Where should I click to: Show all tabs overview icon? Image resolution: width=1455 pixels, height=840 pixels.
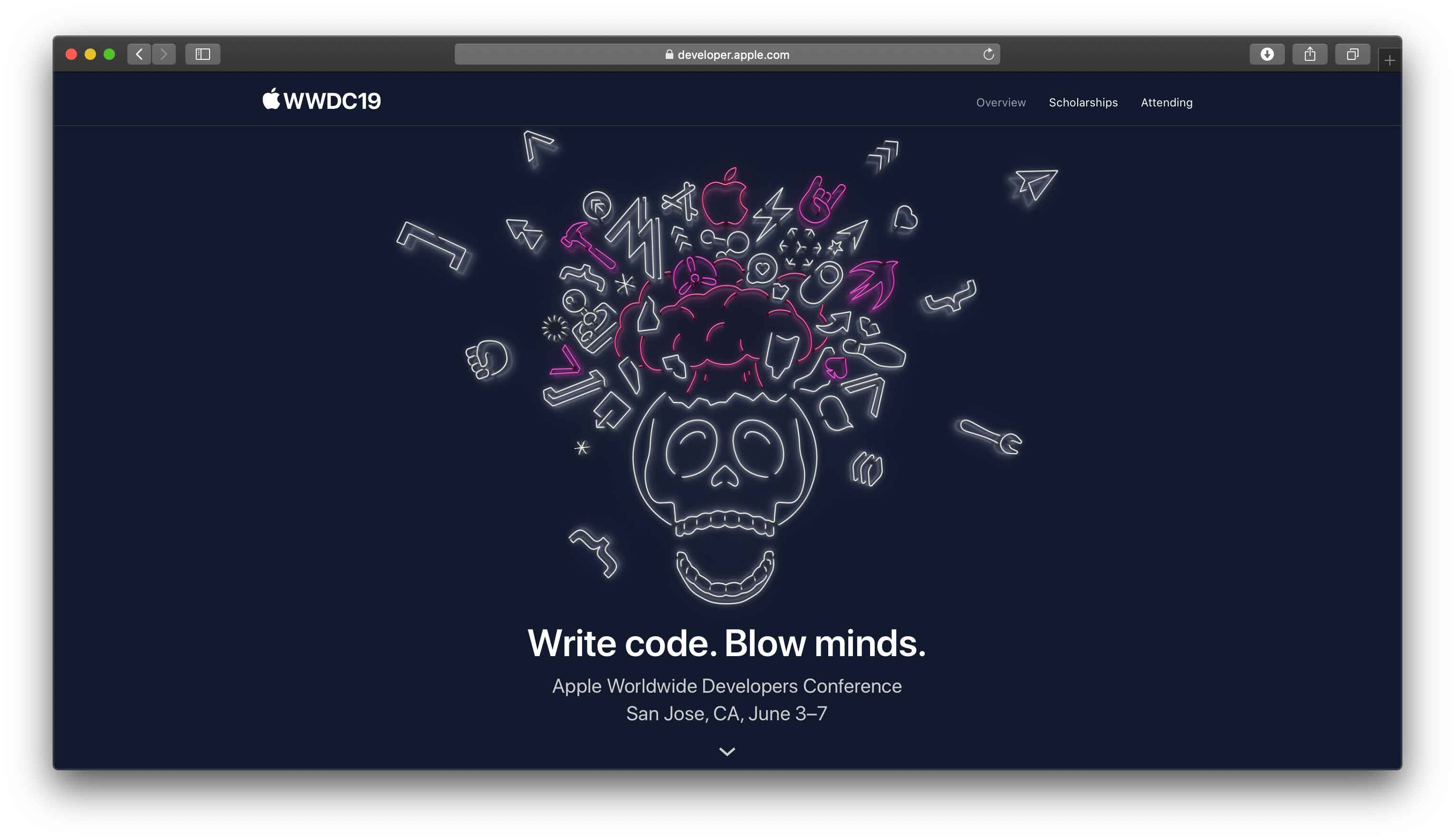pyautogui.click(x=1352, y=54)
